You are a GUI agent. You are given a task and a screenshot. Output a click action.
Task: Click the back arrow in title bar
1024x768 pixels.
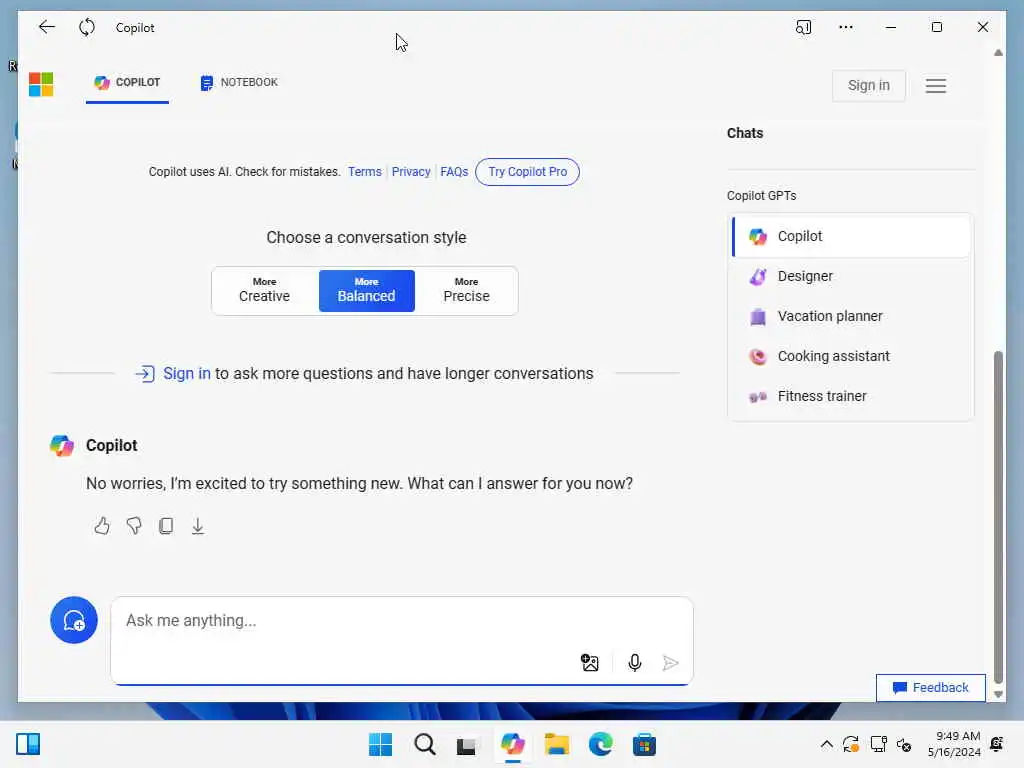[x=46, y=27]
